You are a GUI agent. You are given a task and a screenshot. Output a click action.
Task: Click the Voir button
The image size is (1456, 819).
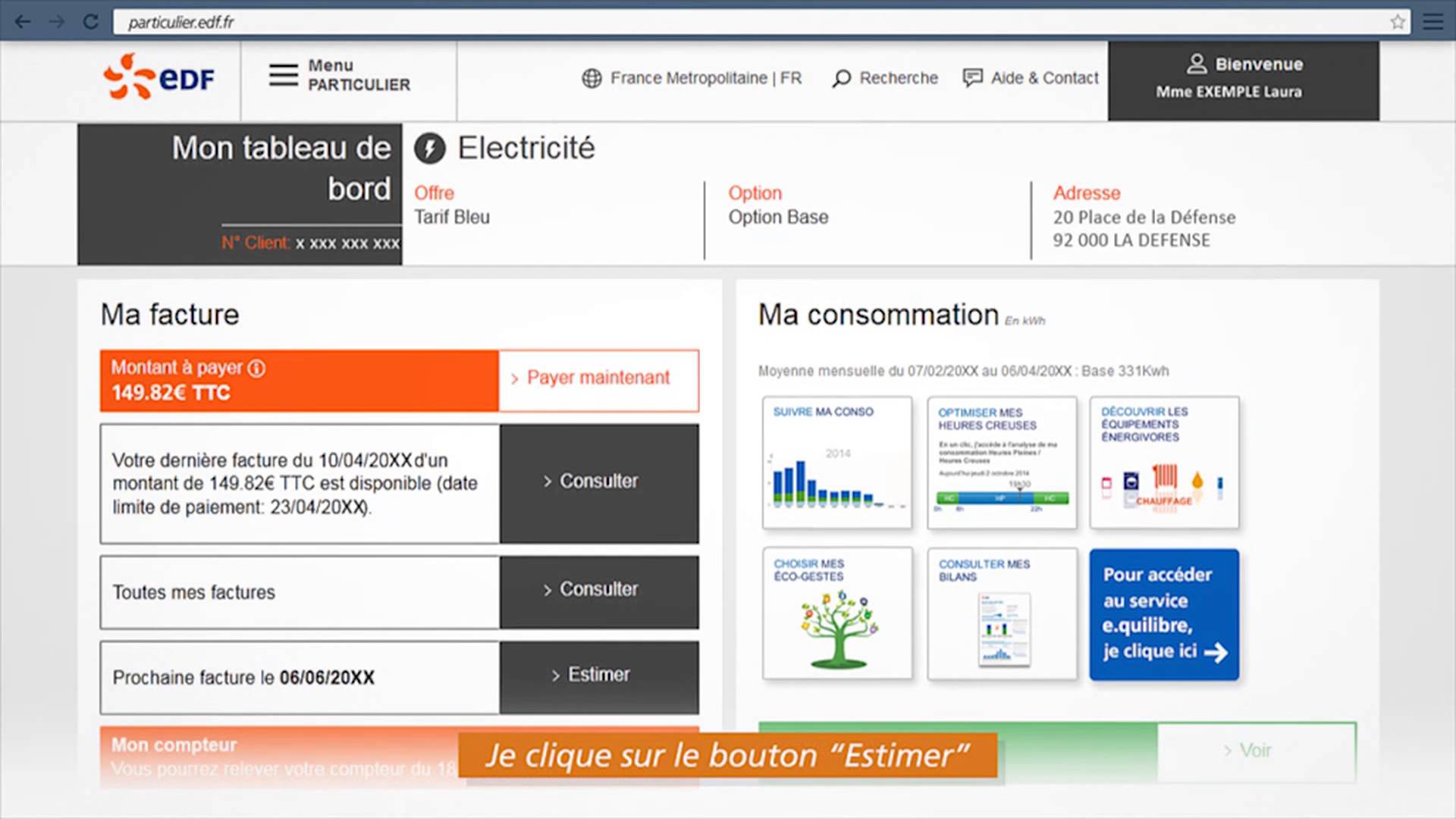tap(1257, 752)
